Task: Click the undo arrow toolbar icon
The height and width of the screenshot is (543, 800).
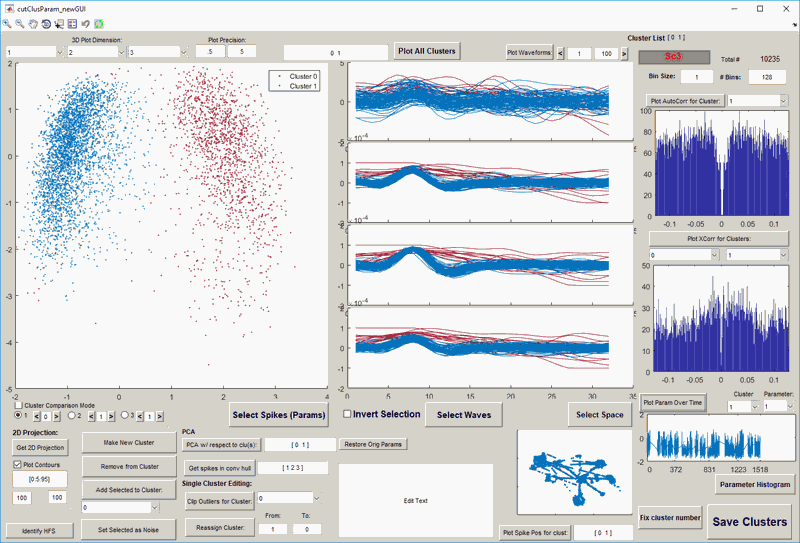Action: [86, 23]
